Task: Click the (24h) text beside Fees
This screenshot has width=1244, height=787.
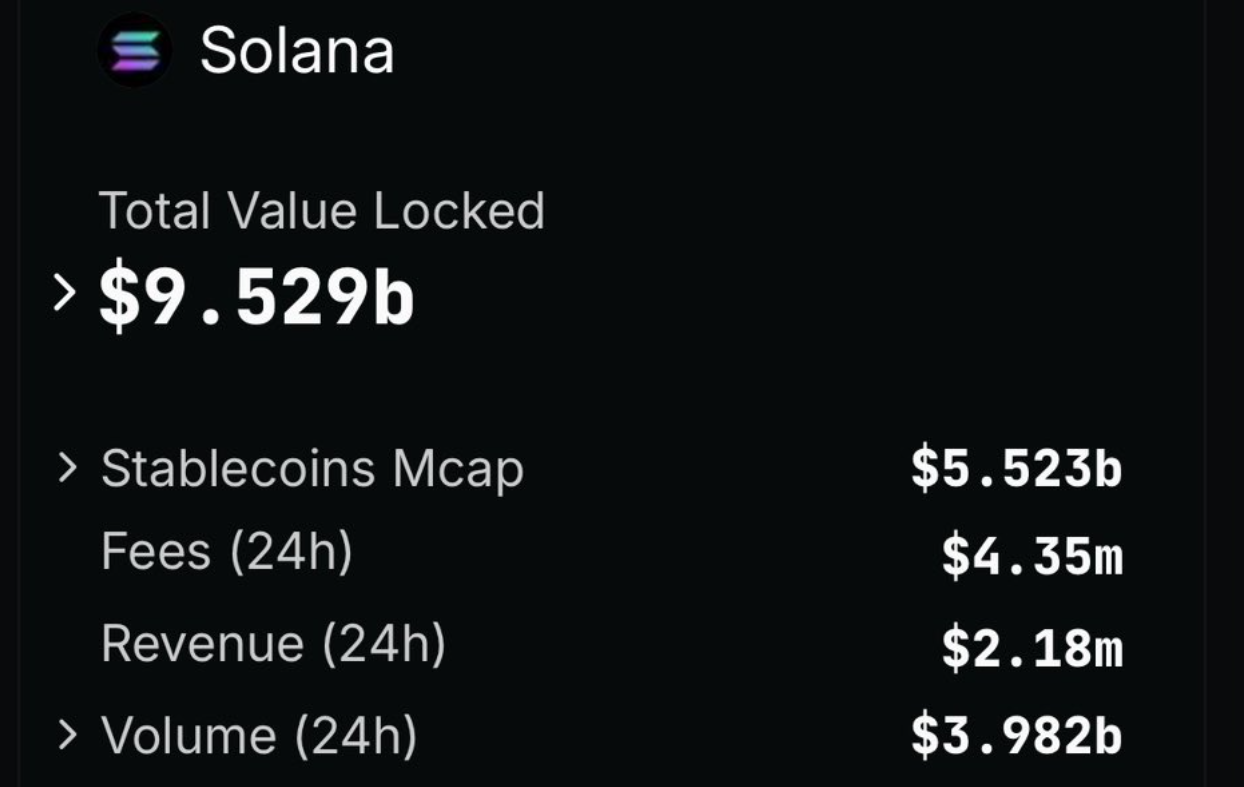Action: point(291,551)
